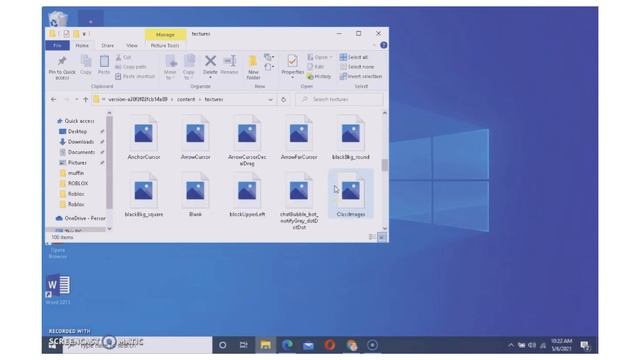Click the Search textures field
The image size is (640, 360).
tap(340, 100)
